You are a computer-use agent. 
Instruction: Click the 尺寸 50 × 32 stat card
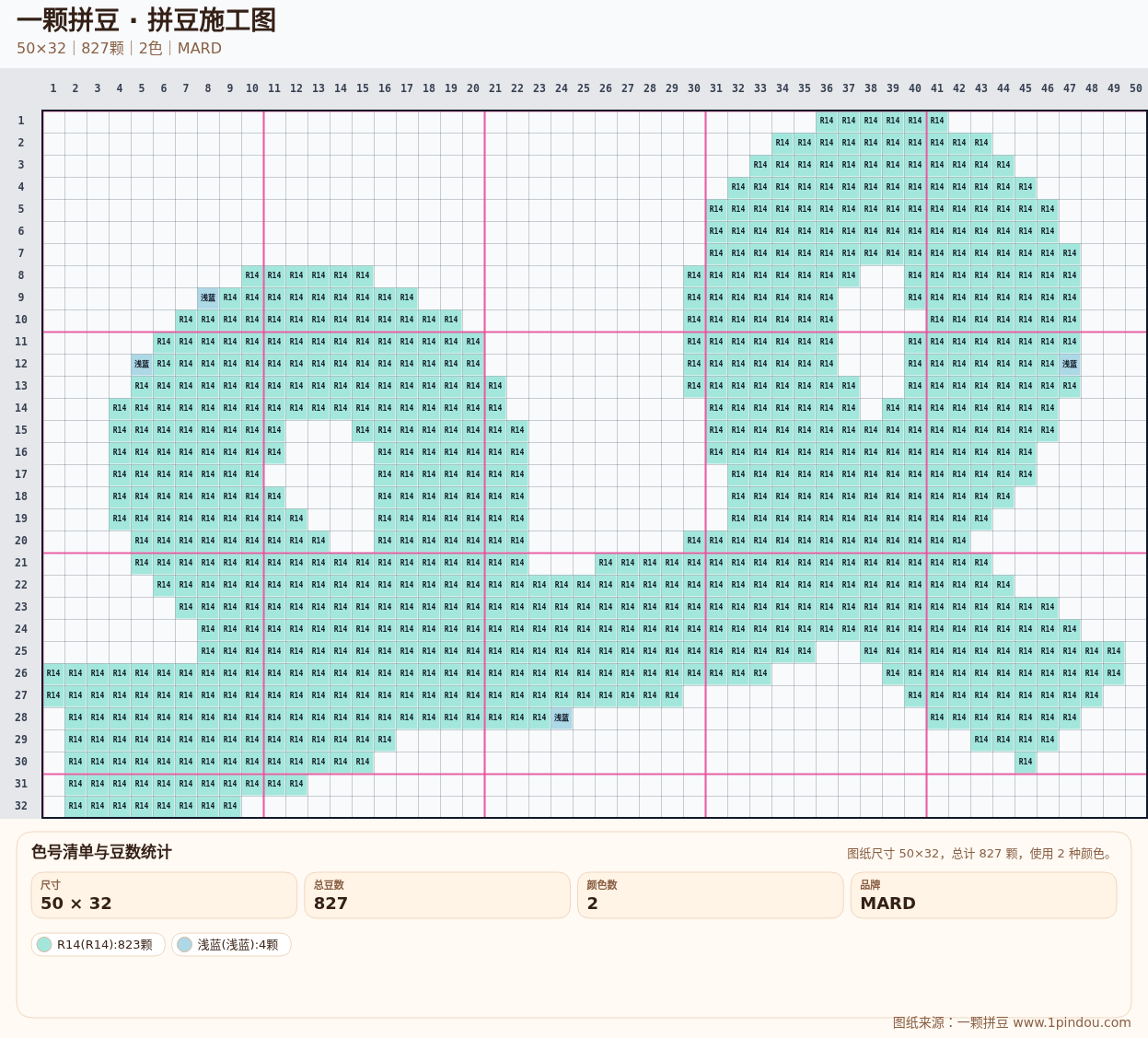pyautogui.click(x=164, y=895)
